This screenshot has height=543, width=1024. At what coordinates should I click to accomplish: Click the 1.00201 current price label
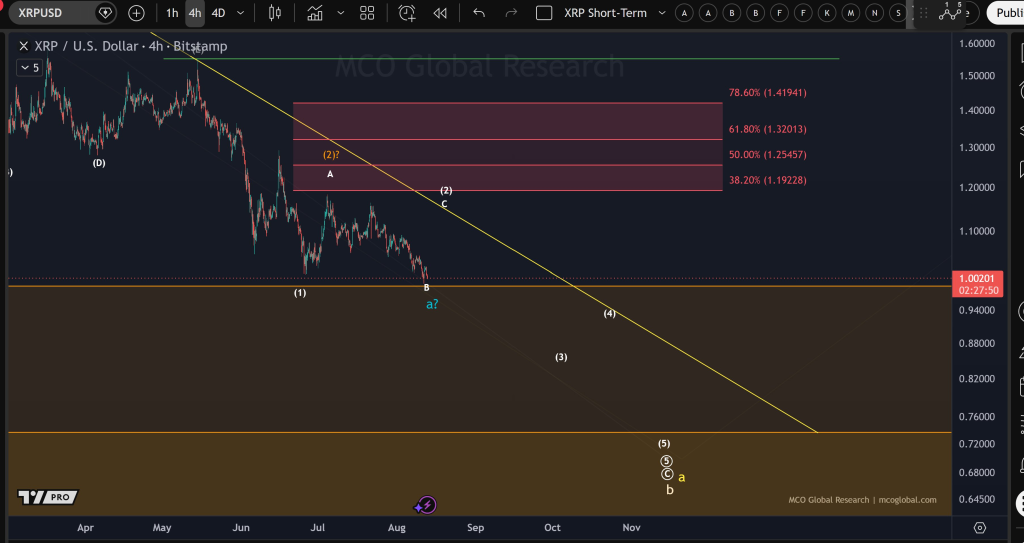977,278
